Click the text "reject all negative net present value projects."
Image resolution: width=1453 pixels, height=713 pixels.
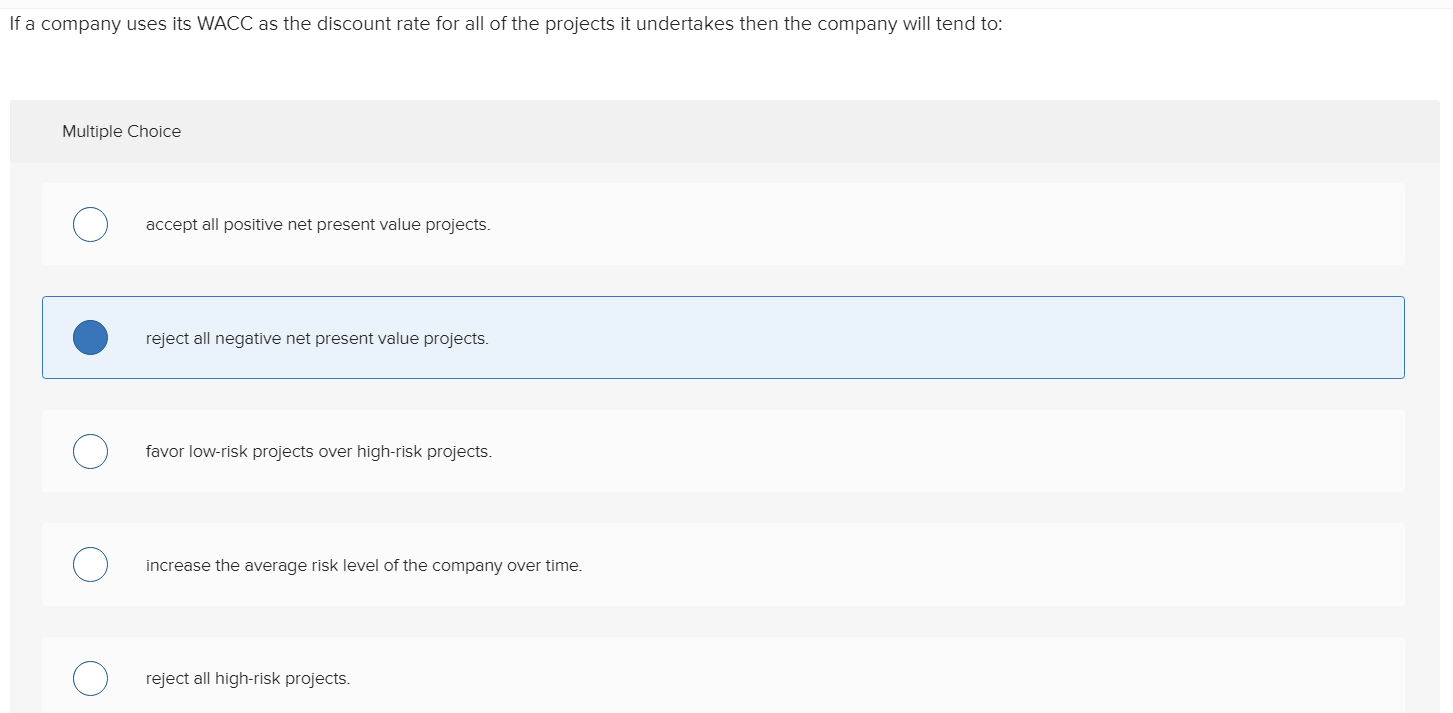(317, 339)
